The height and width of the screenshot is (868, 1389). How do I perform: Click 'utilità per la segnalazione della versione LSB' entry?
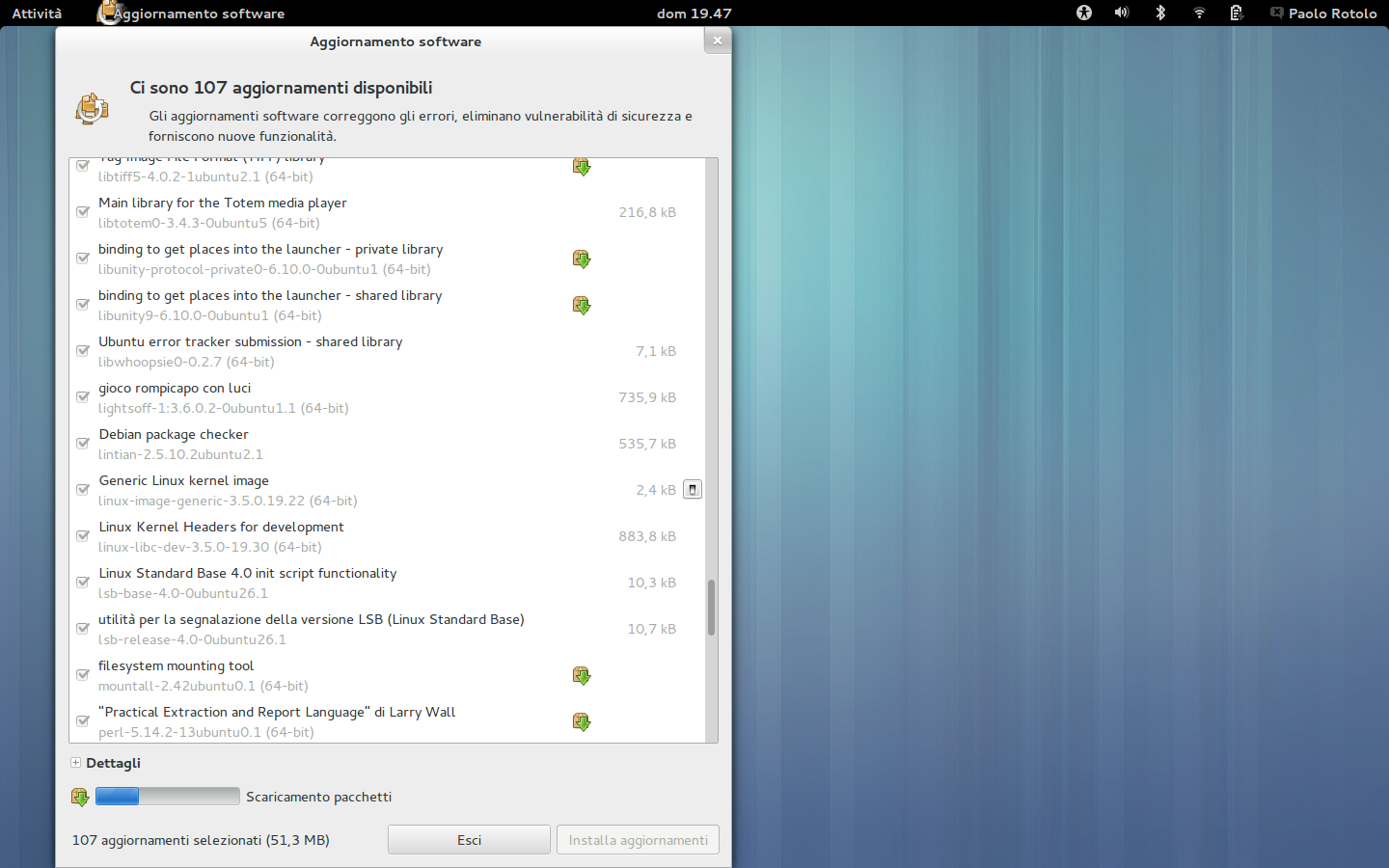pyautogui.click(x=312, y=619)
